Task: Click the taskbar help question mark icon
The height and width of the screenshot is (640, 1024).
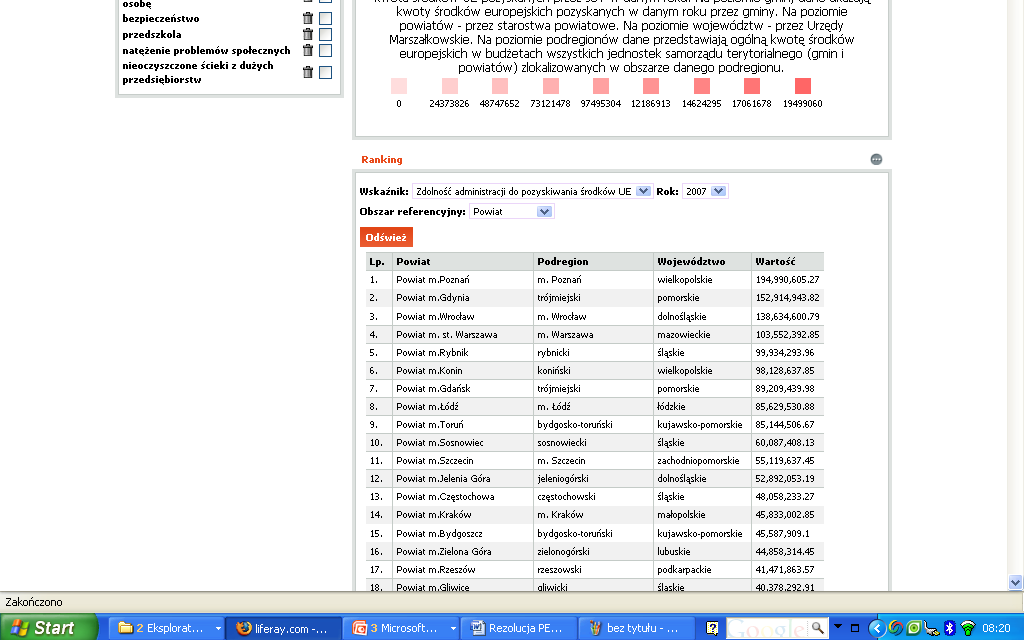Action: point(712,628)
